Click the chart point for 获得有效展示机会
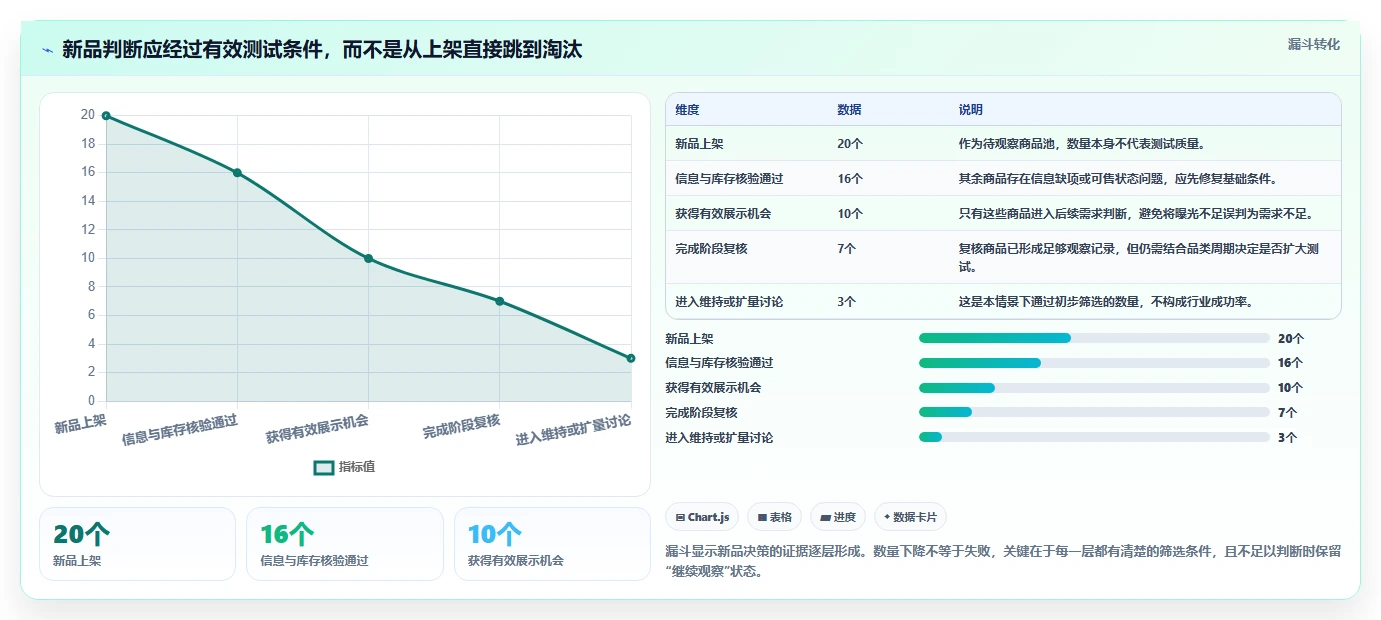 click(368, 258)
